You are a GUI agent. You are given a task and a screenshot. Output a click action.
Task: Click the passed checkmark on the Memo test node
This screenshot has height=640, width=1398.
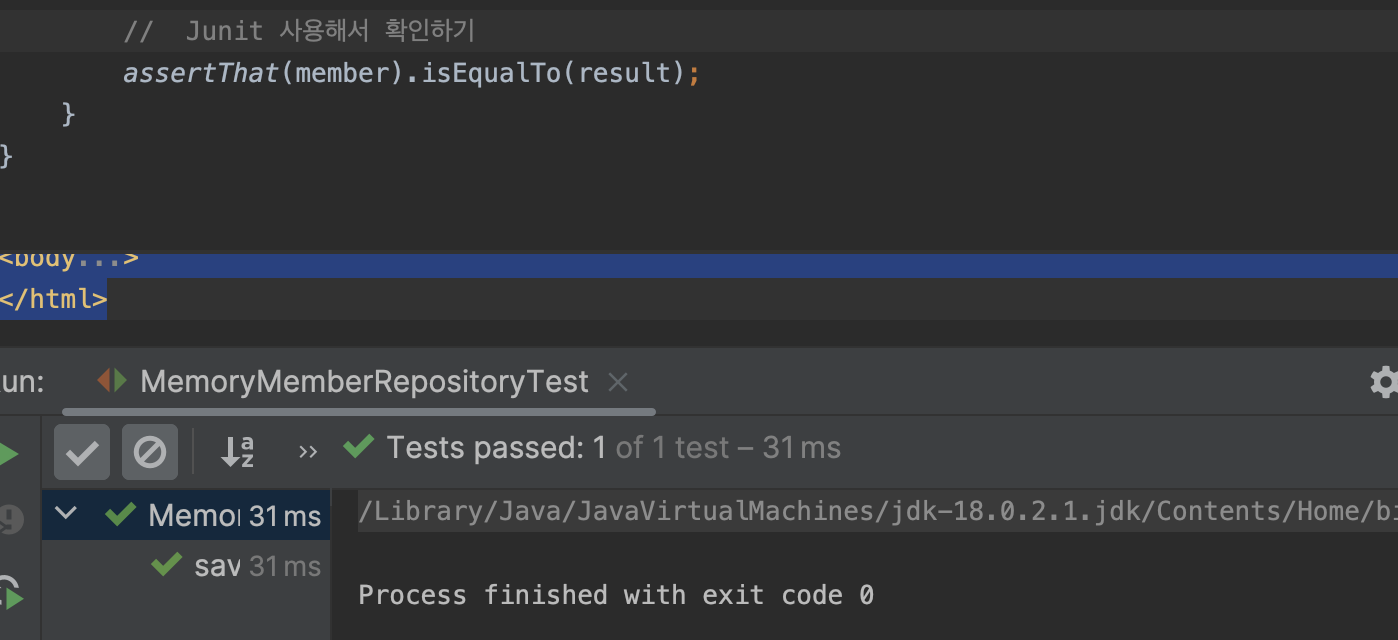click(120, 514)
